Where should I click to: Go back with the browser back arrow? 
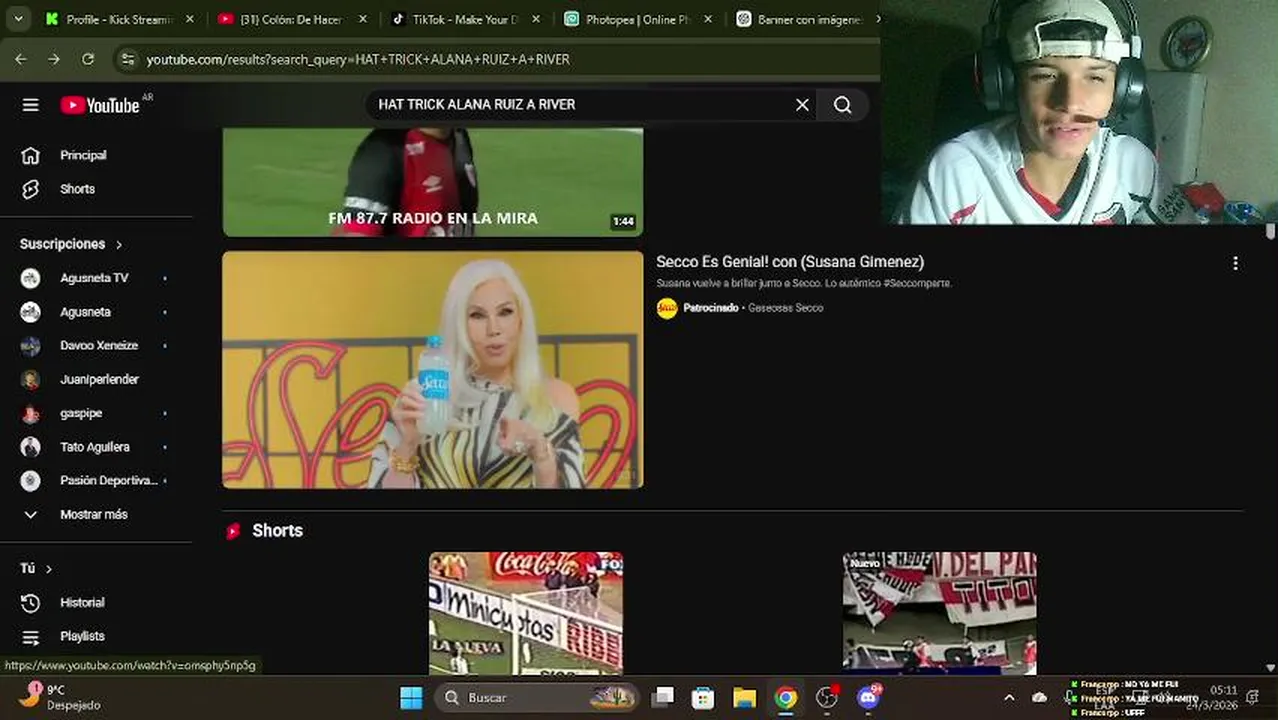[21, 60]
